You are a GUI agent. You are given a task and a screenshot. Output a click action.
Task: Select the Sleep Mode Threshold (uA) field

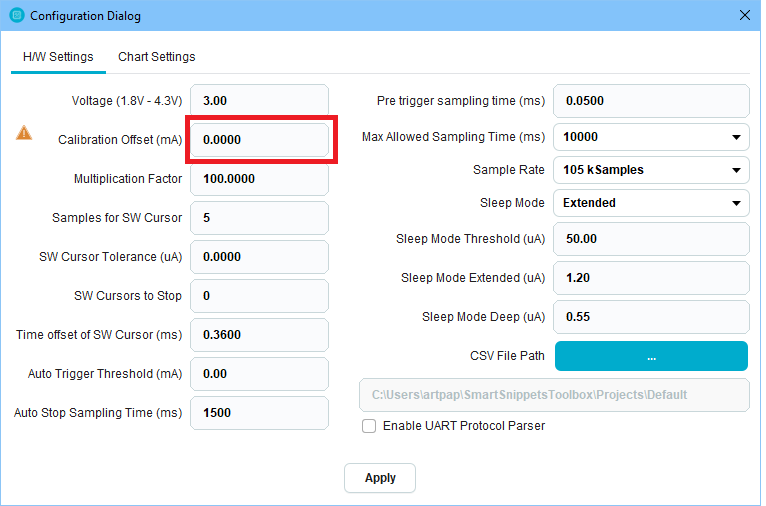(x=651, y=239)
